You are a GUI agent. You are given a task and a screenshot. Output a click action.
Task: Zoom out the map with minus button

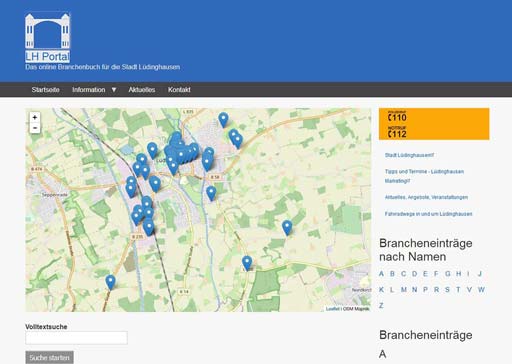coord(35,128)
